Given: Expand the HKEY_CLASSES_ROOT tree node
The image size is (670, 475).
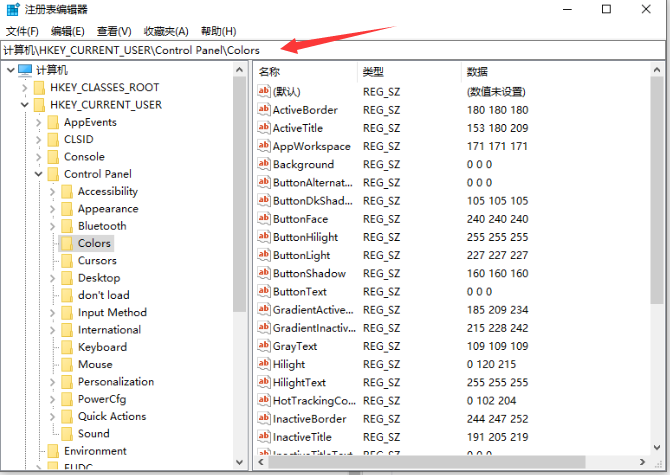Looking at the screenshot, I should (23, 88).
